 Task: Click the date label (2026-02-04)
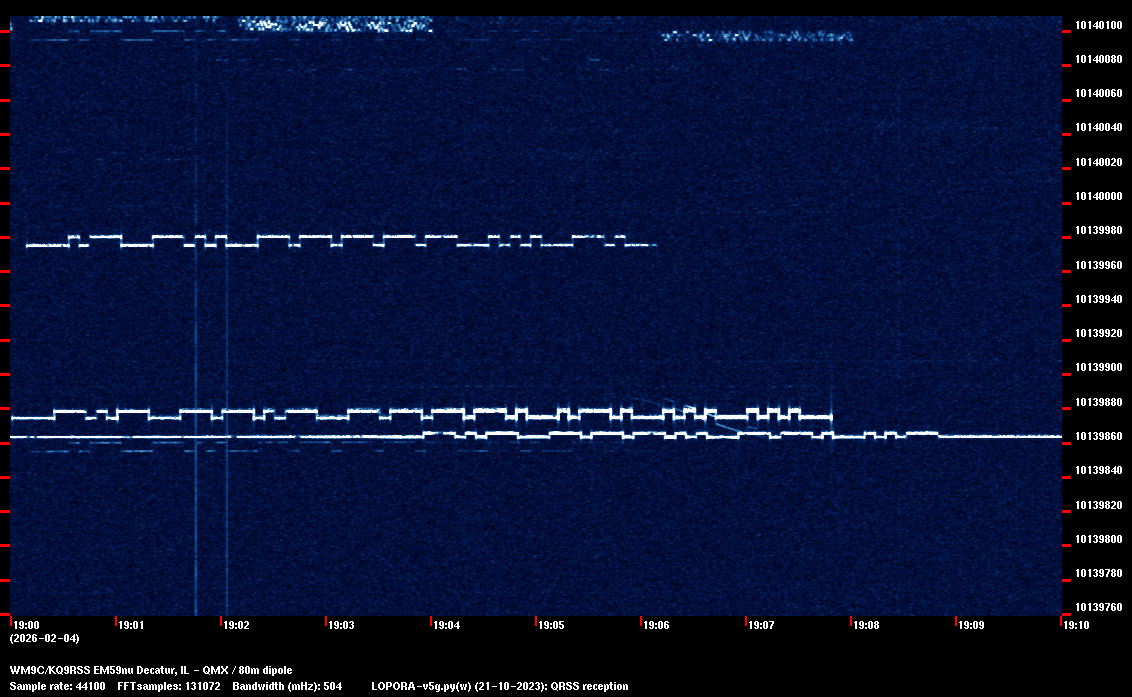pyautogui.click(x=44, y=638)
